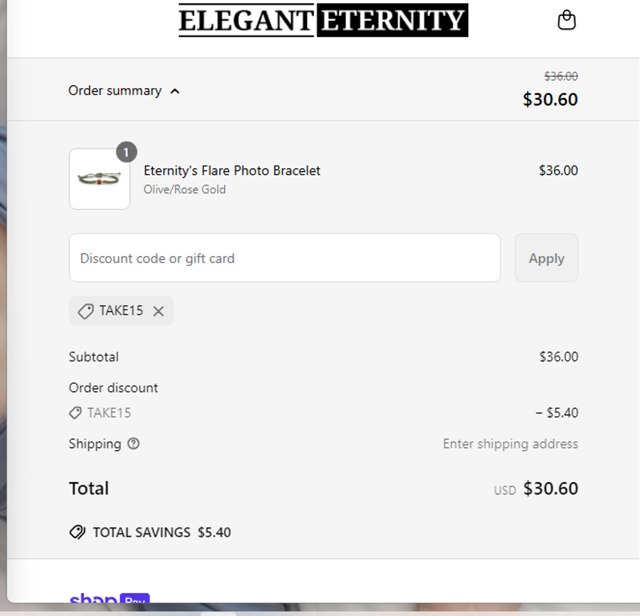Click the Enter shipping address text

(x=510, y=444)
